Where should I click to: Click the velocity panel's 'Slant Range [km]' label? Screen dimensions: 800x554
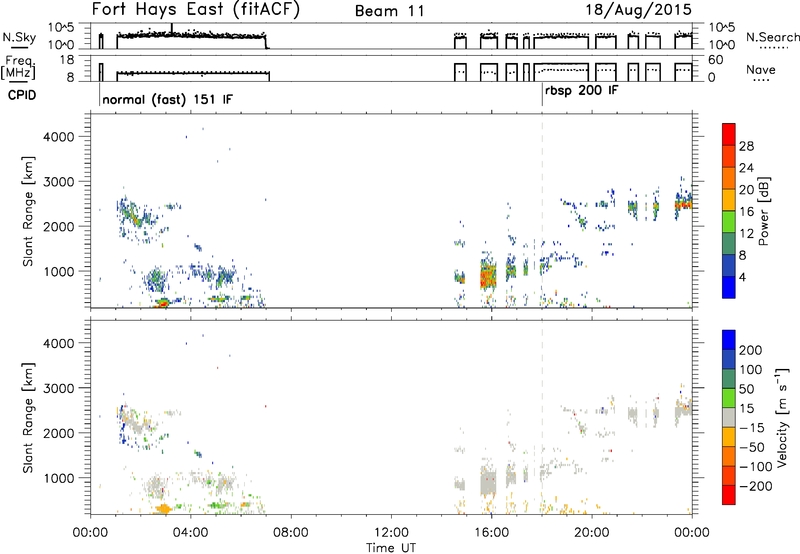28,418
